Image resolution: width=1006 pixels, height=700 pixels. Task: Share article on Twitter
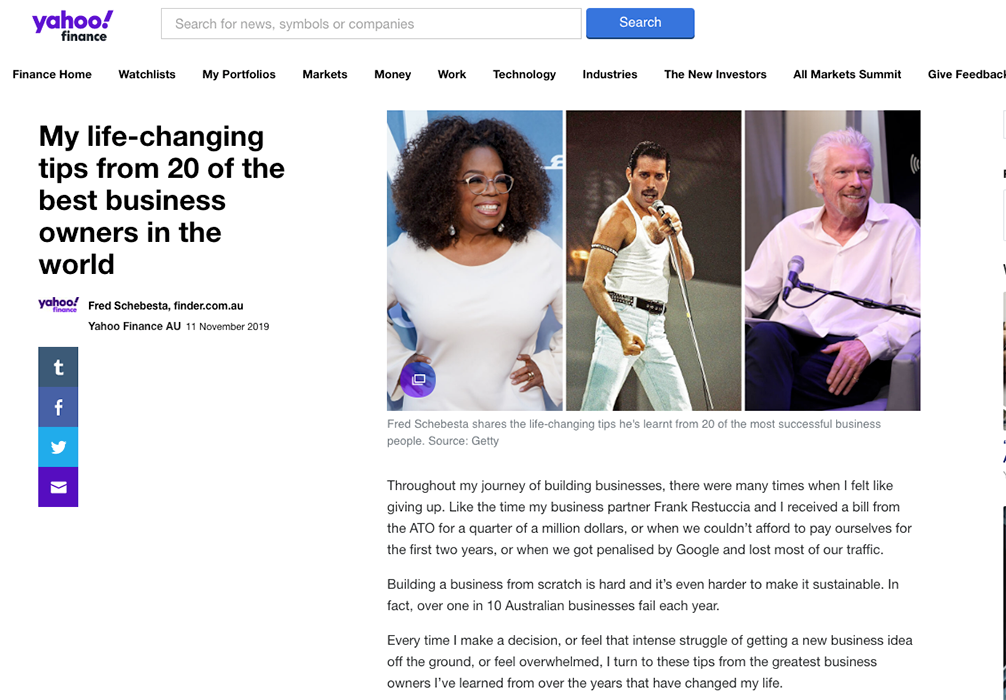click(58, 447)
